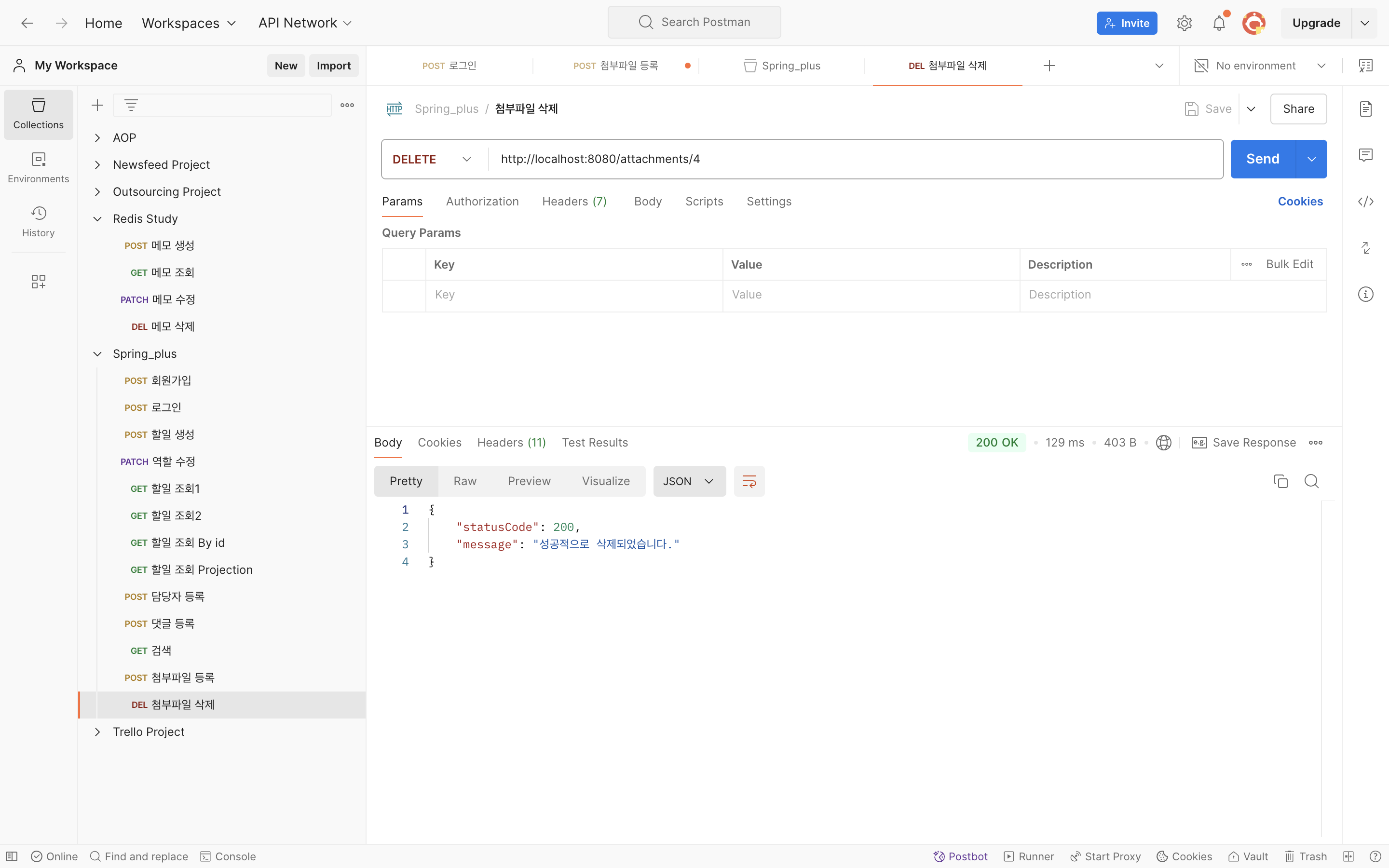
Task: Open a new request tab with plus
Action: 1049,66
